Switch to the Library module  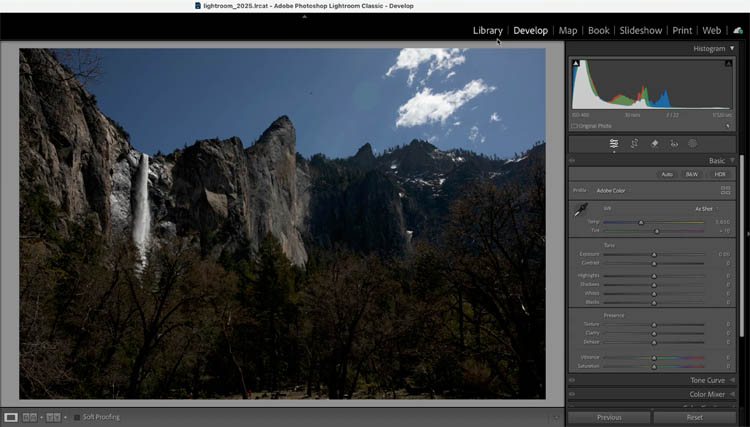tap(487, 31)
